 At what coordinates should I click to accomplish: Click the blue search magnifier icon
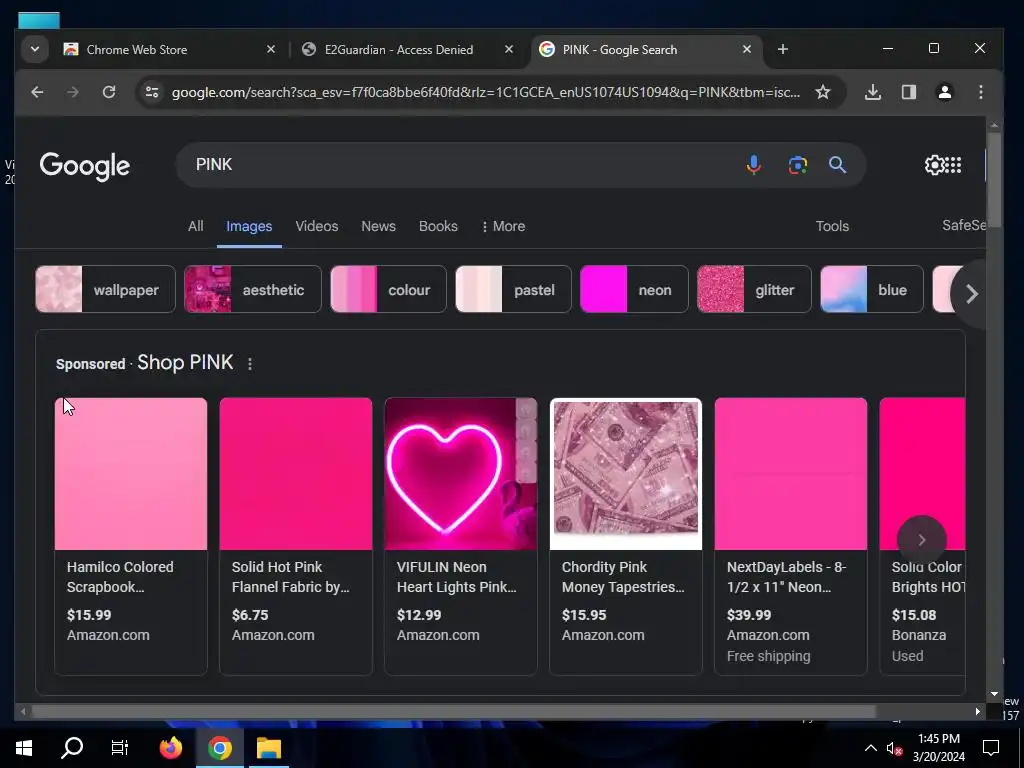click(x=837, y=165)
